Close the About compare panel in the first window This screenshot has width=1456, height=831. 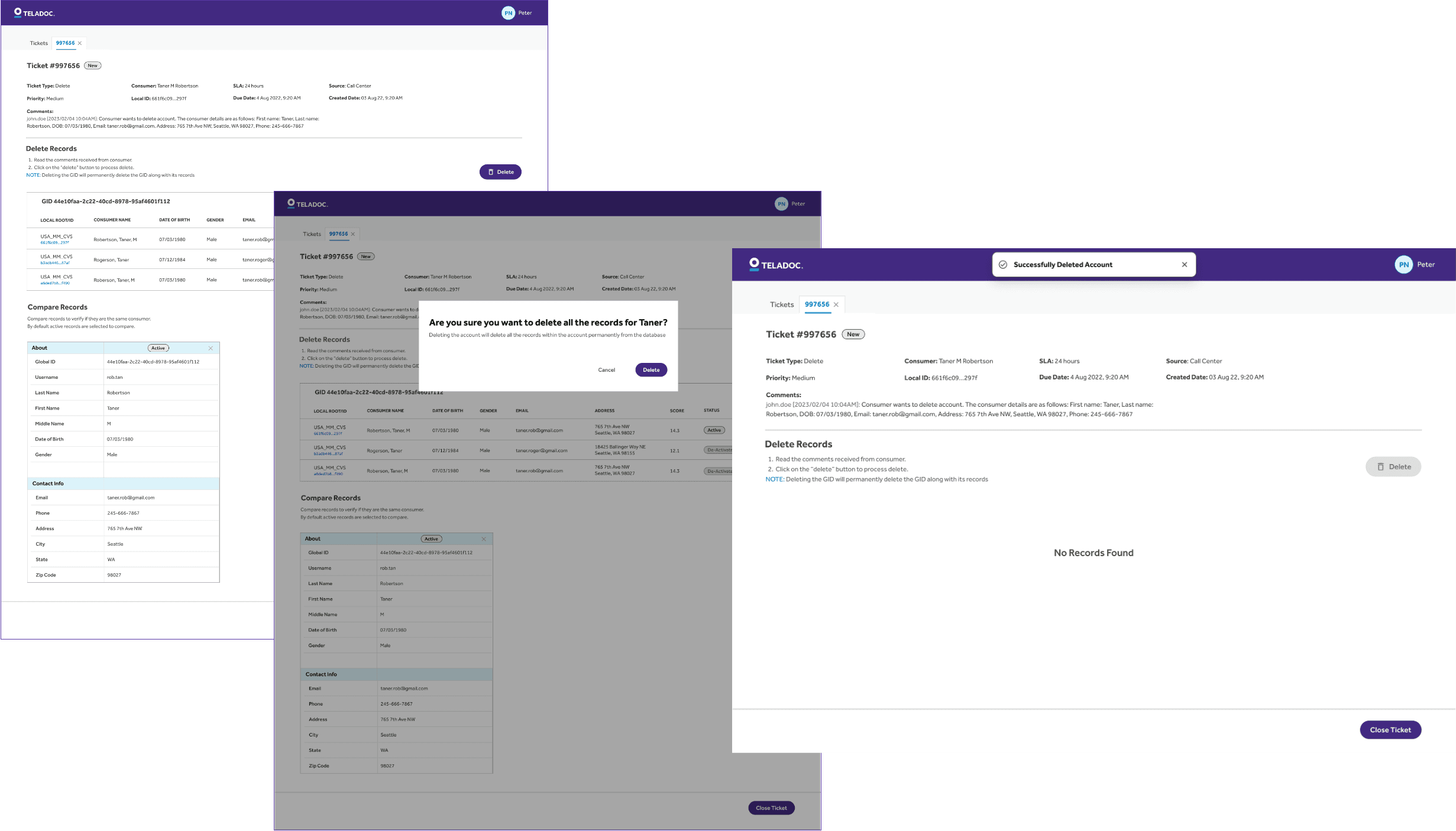pos(211,348)
